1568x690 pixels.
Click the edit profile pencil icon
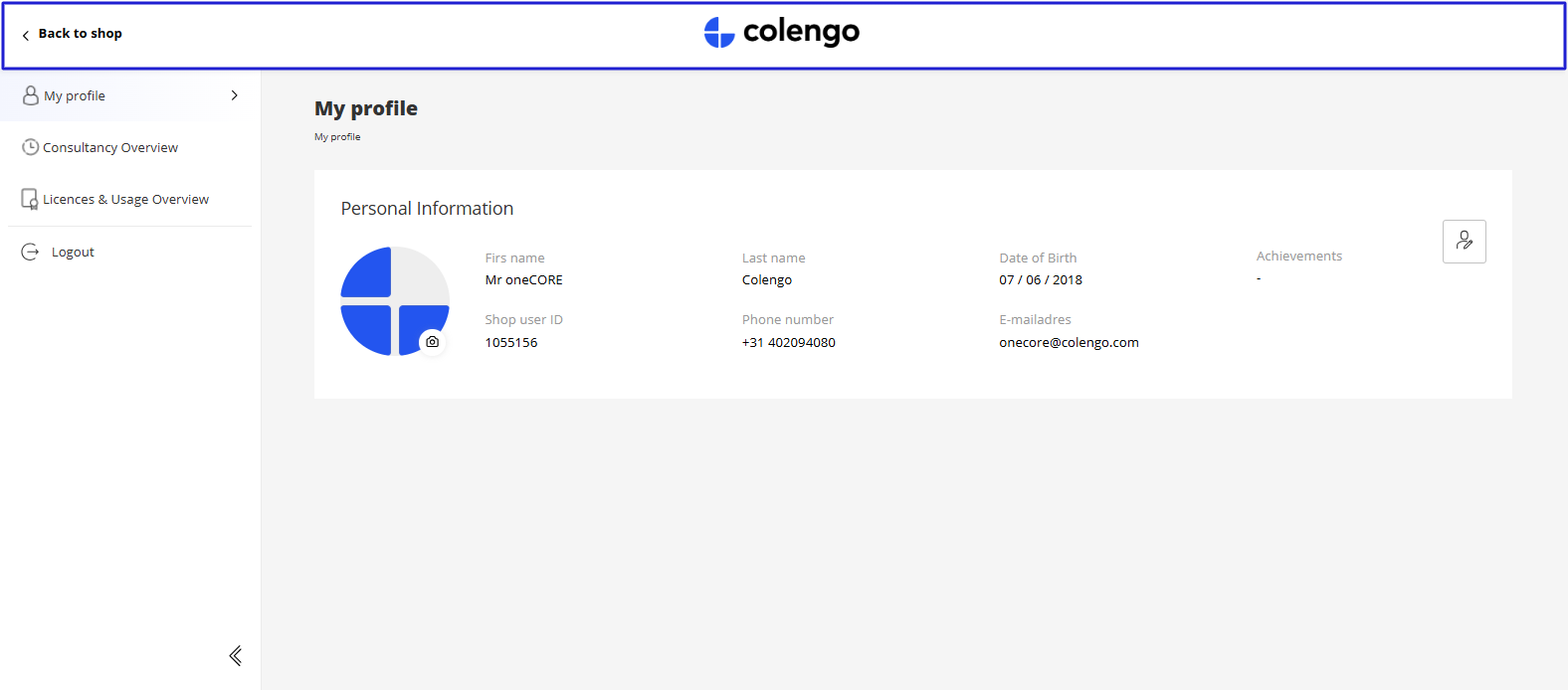[x=1464, y=242]
